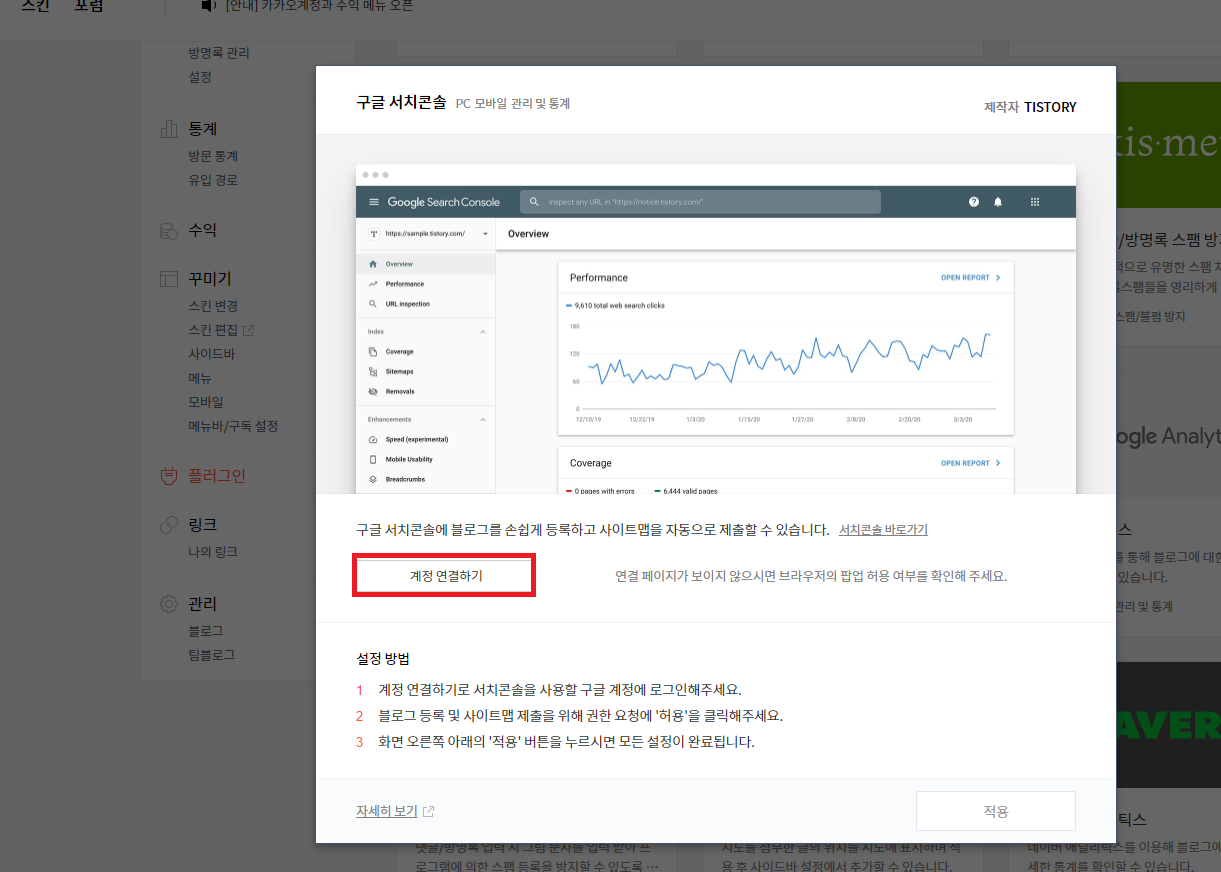1221x872 pixels.
Task: Click the external-link icon beside 자세히 보기
Action: (429, 812)
